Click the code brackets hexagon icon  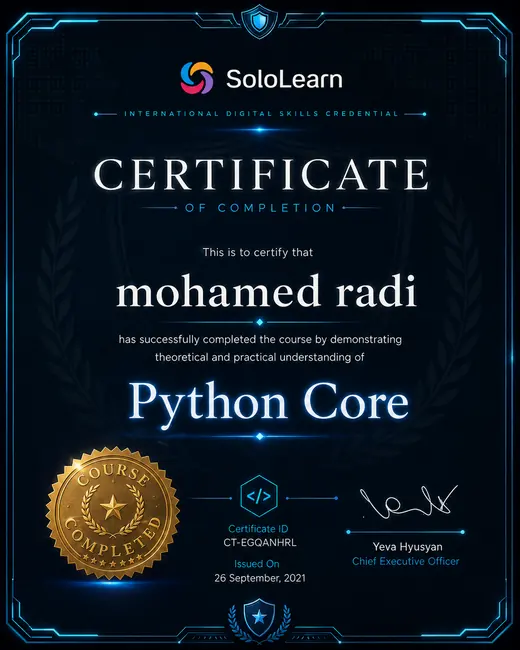click(259, 496)
